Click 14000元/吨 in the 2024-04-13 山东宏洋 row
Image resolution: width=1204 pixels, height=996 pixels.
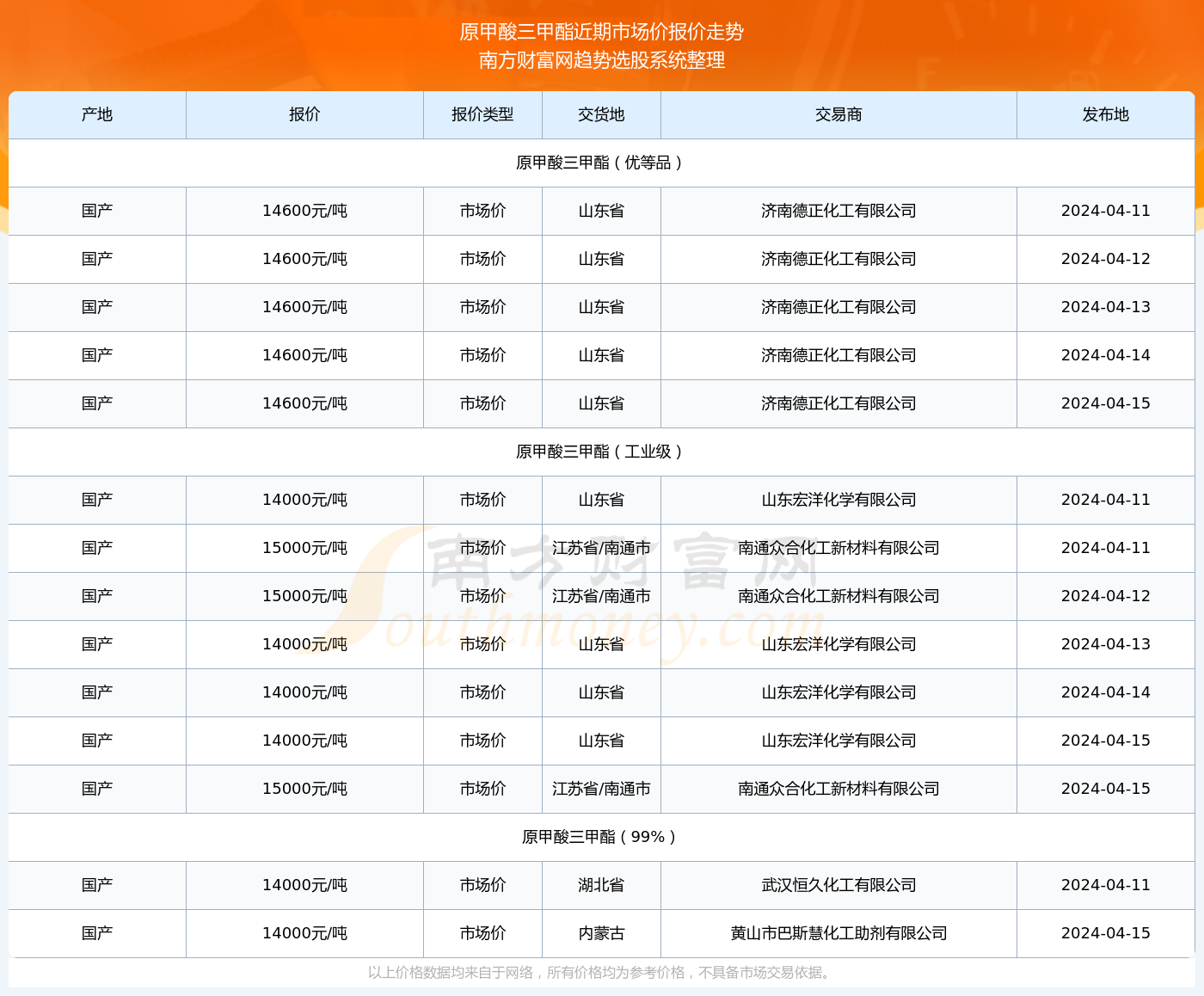304,644
